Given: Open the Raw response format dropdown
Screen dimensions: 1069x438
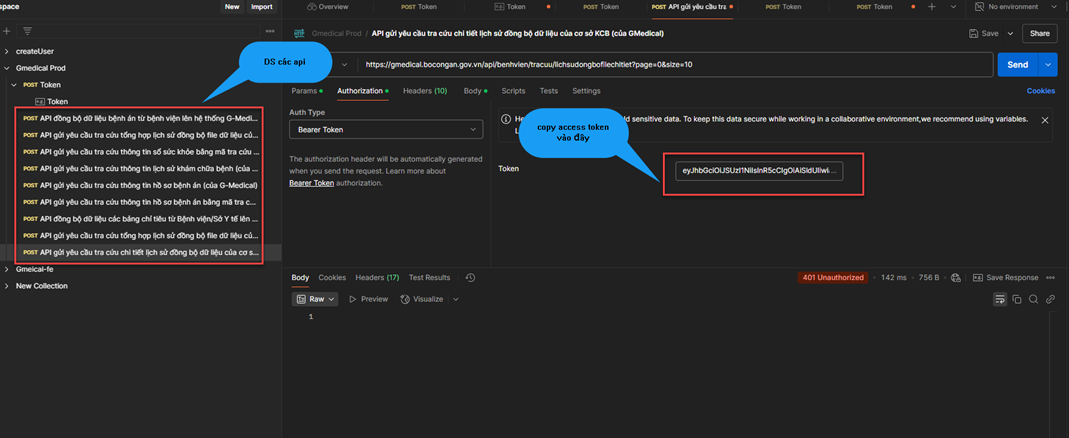Looking at the screenshot, I should pyautogui.click(x=316, y=299).
